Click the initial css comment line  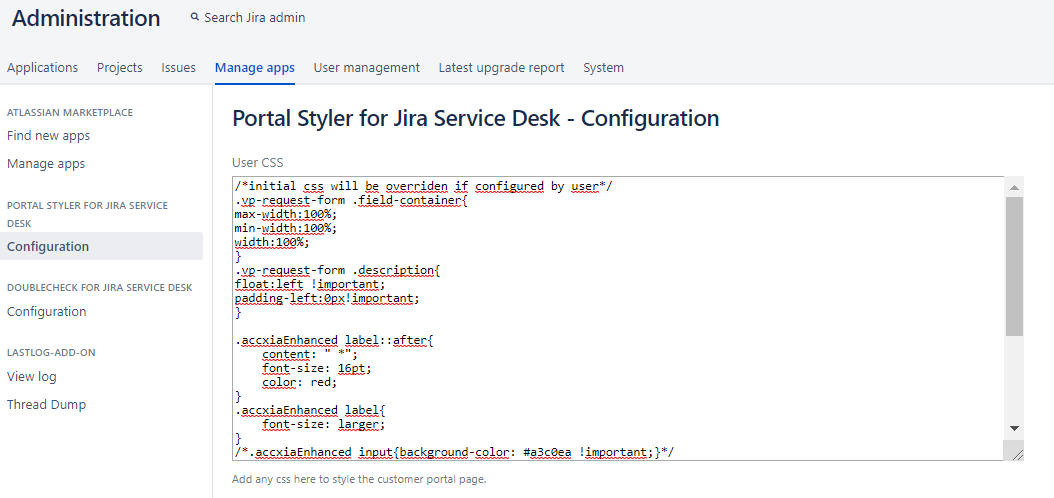click(x=423, y=186)
